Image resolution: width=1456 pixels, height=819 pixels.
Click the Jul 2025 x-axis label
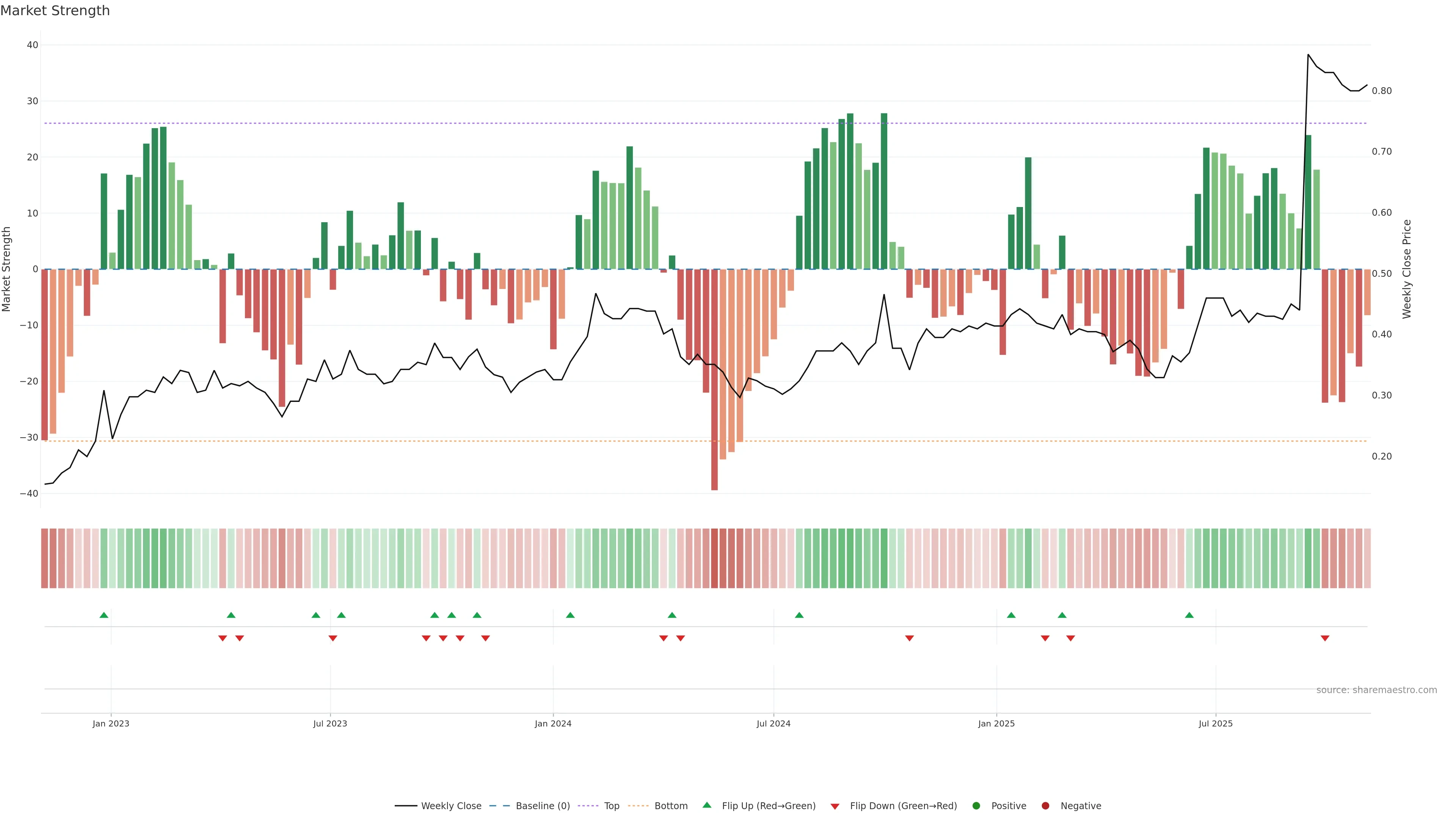(1215, 723)
